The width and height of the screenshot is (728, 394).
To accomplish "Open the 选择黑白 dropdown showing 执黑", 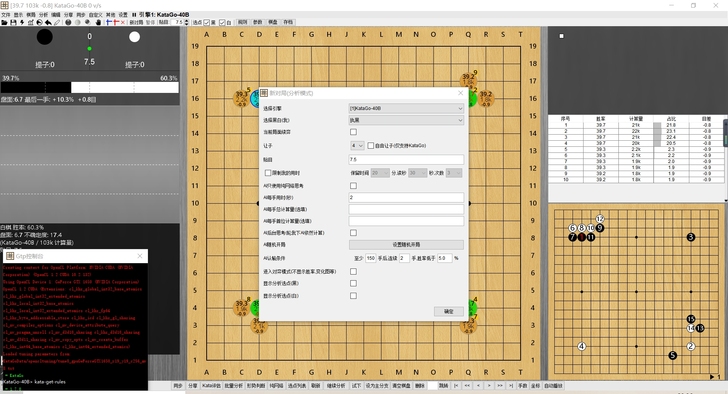I will [406, 120].
